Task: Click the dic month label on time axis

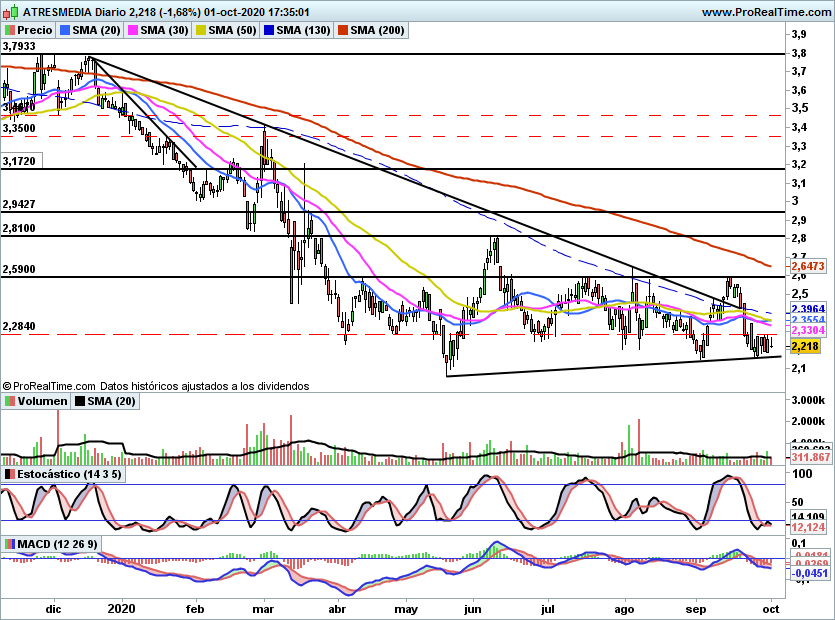Action: [x=54, y=609]
